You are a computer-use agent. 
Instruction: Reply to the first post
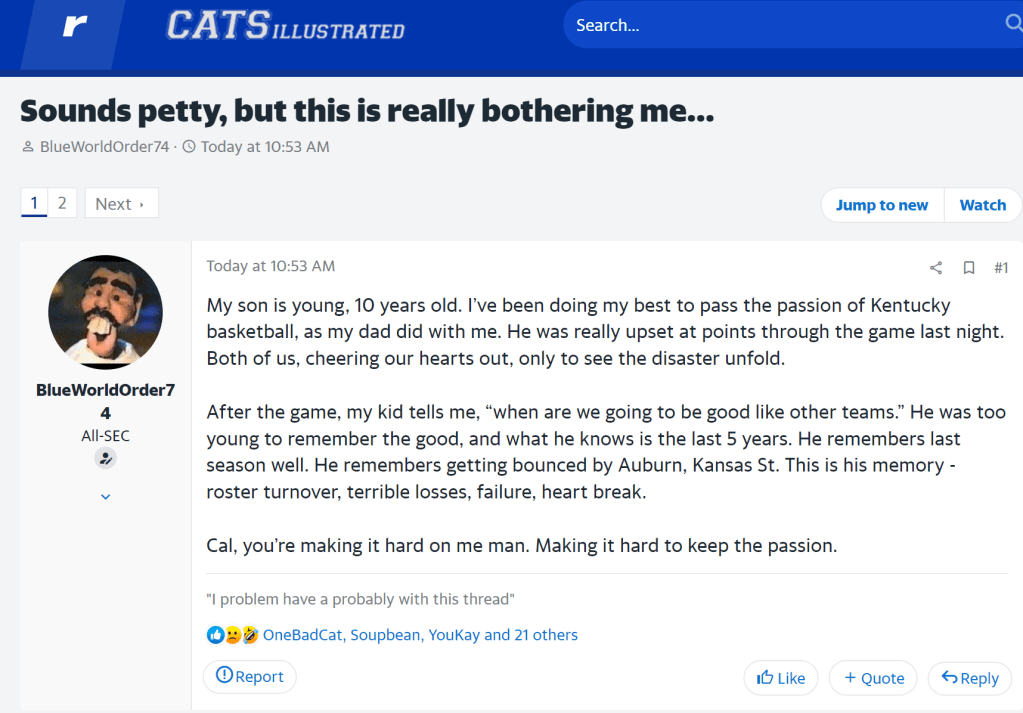pyautogui.click(x=969, y=678)
